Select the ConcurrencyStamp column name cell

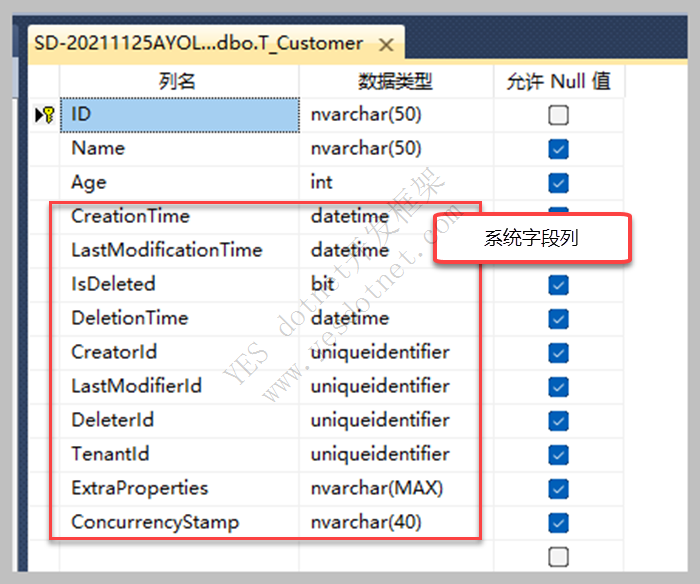click(x=179, y=522)
